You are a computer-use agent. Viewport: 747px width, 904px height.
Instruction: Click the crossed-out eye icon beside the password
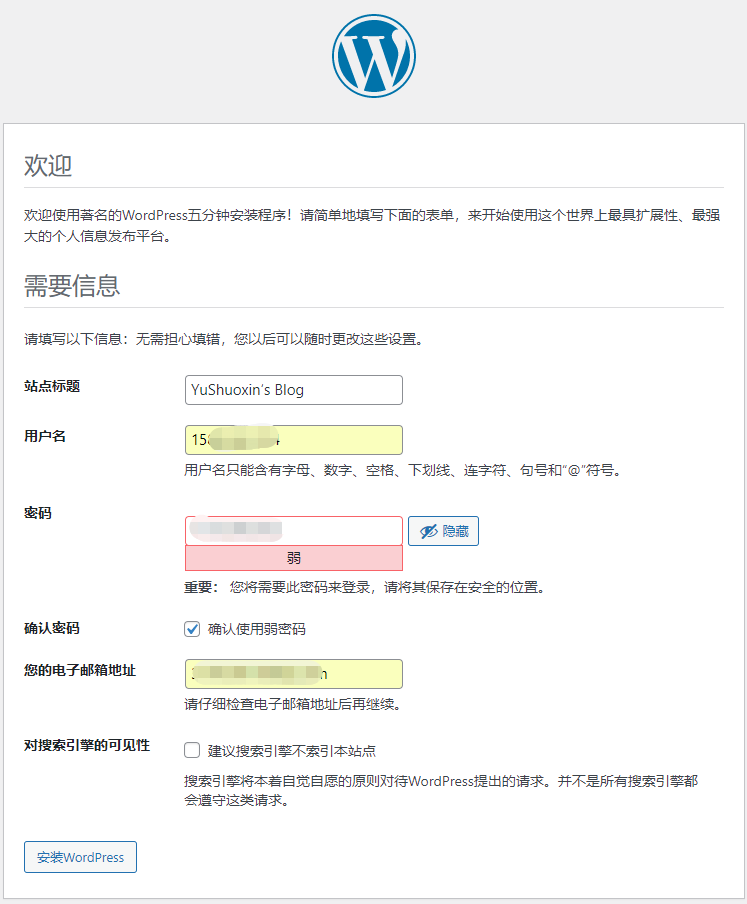coord(429,532)
